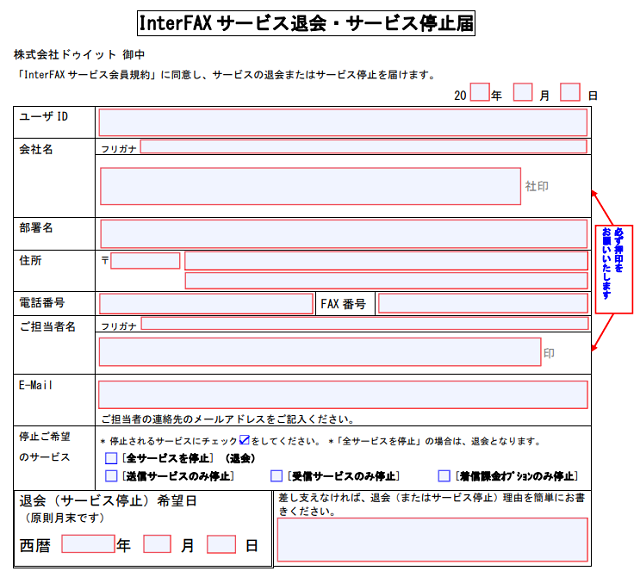Check the 送信サービスのみ停止 checkbox
The image size is (640, 571).
pyautogui.click(x=111, y=476)
